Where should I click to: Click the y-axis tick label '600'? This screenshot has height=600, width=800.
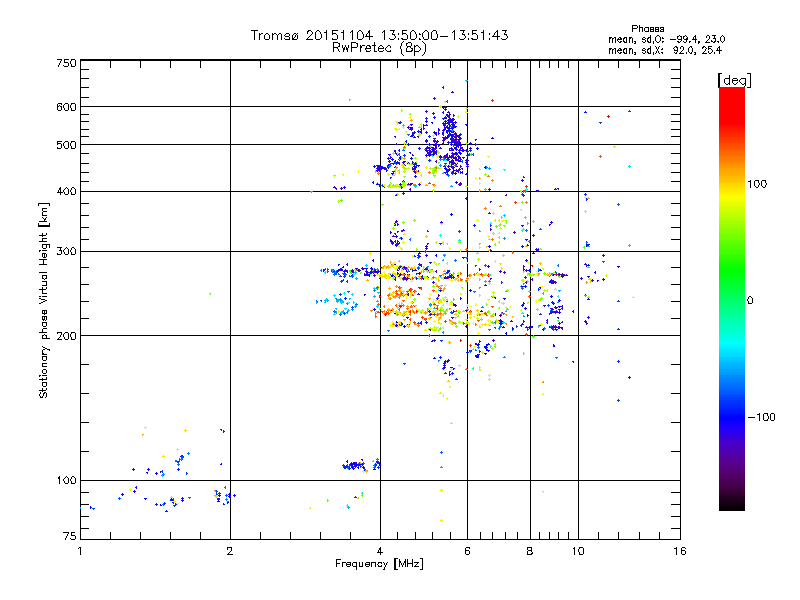pyautogui.click(x=66, y=107)
